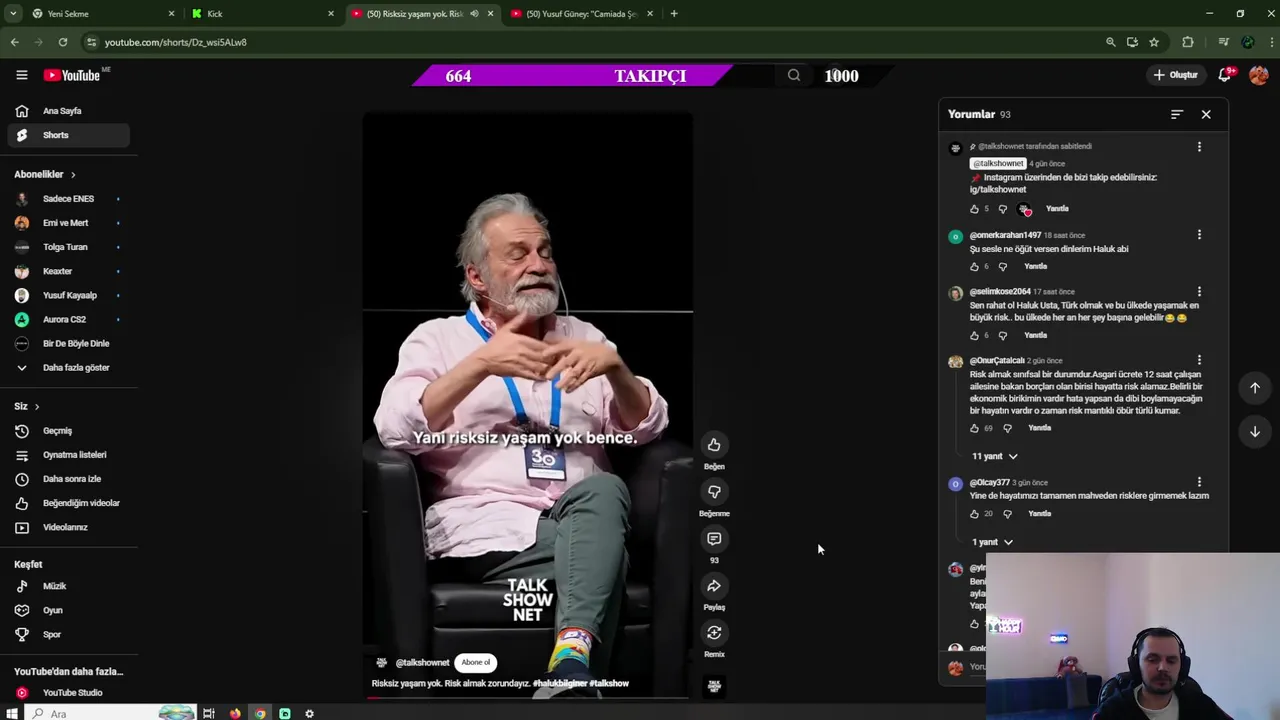
Task: Dislike the short with Beğenme button
Action: pyautogui.click(x=714, y=492)
